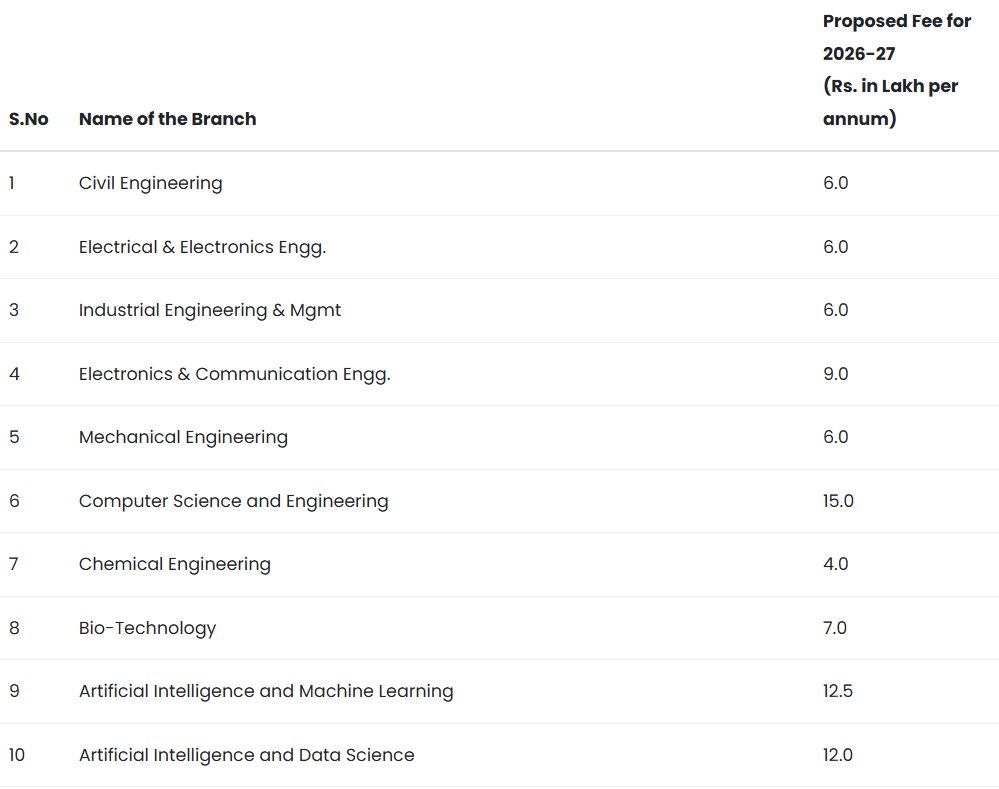Click the 7.0 fee value
This screenshot has height=789, width=999.
coord(834,628)
